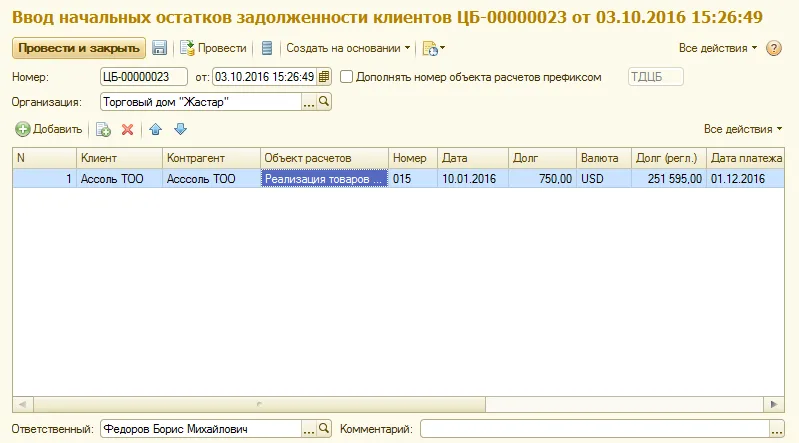The width and height of the screenshot is (799, 443).
Task: Open the reports icon dropdown in the toolbar
Action: (x=434, y=48)
